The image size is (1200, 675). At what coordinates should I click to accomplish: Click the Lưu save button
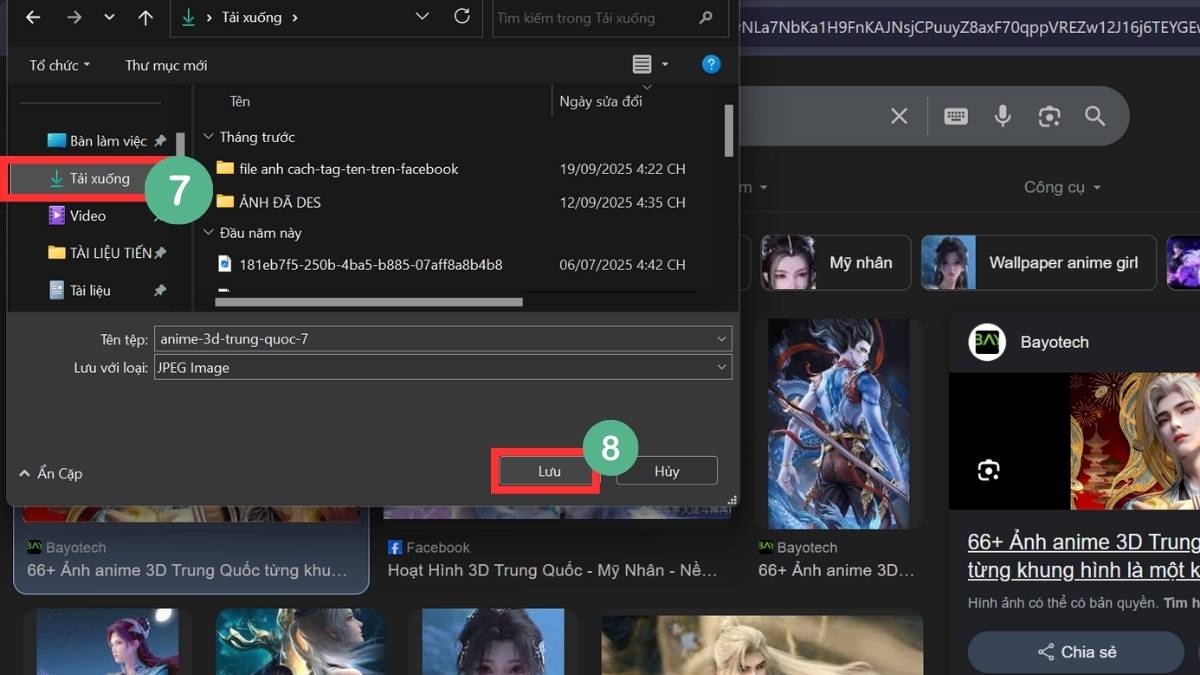[549, 471]
